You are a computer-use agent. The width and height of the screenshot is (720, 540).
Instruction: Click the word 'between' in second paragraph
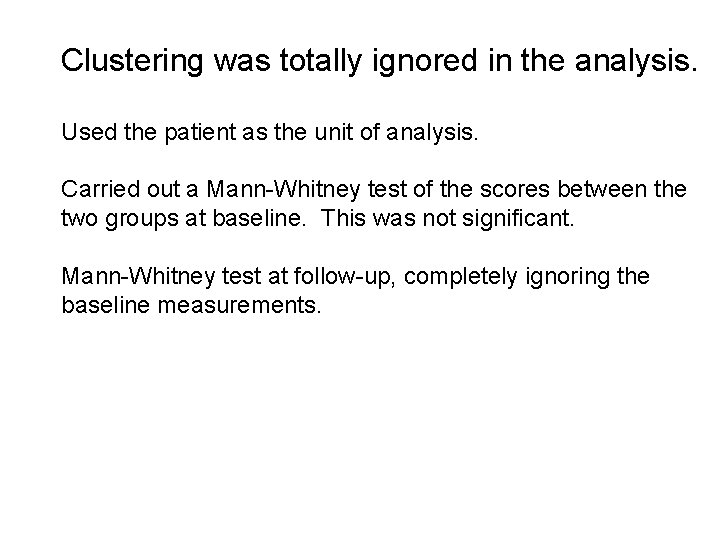pos(602,189)
